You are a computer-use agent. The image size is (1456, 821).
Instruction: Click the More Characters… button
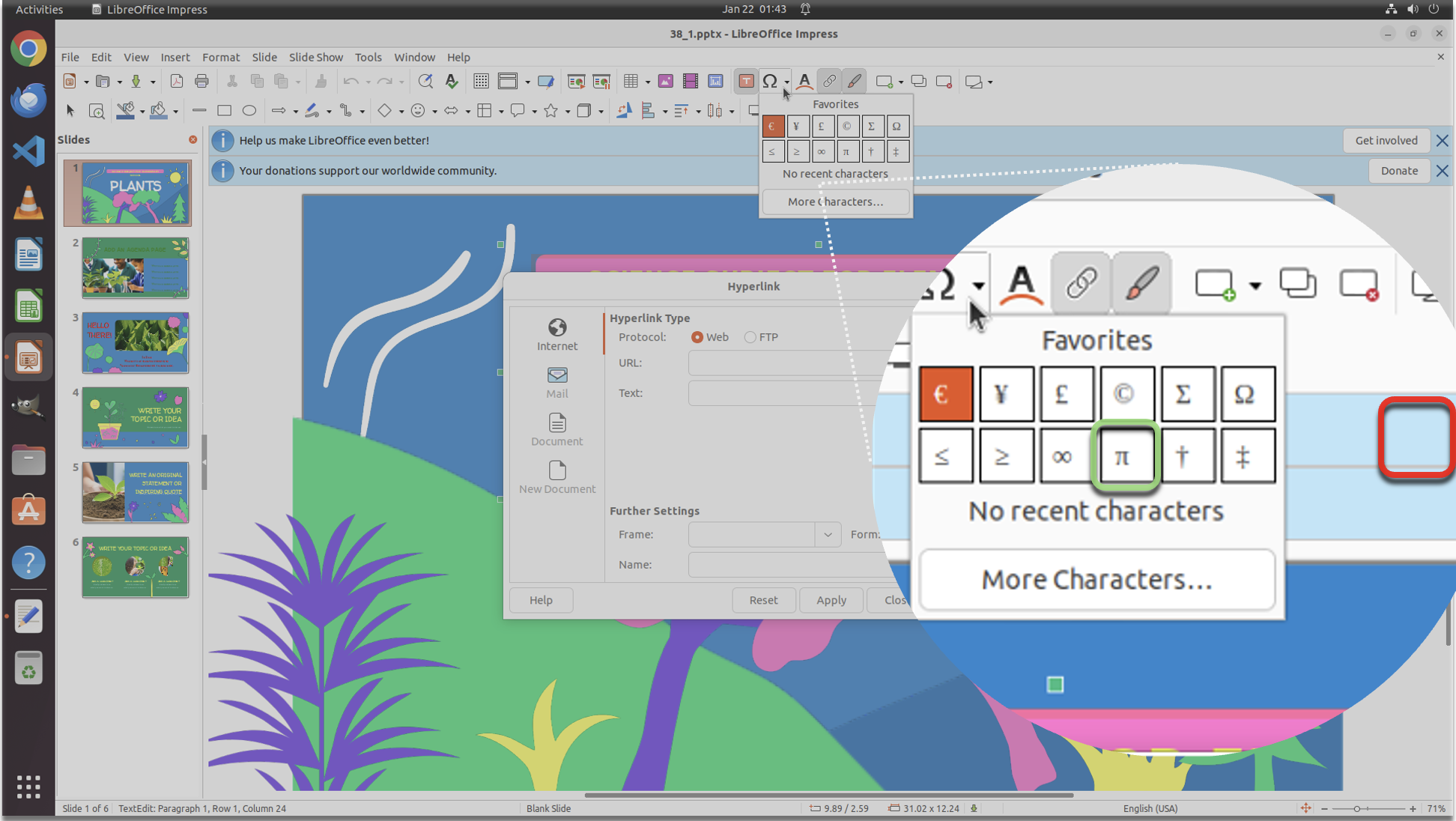click(835, 202)
